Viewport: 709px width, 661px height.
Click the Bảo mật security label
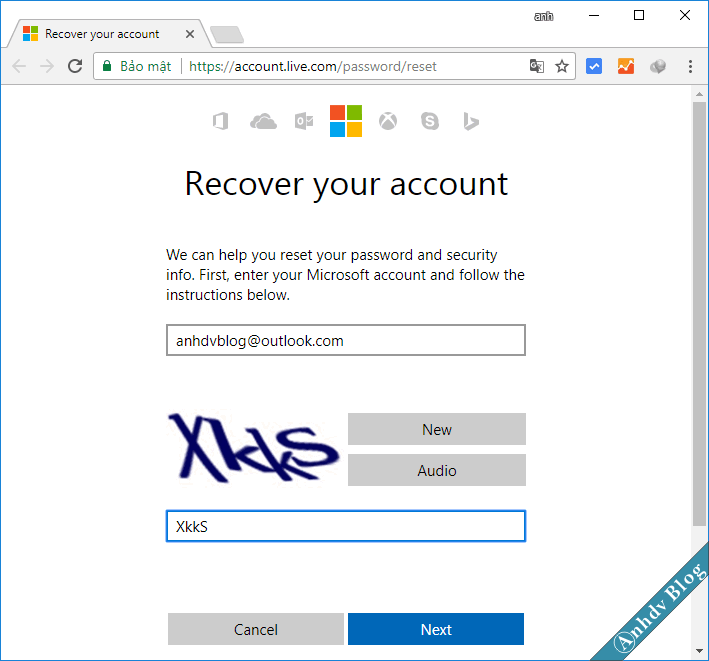click(x=146, y=66)
